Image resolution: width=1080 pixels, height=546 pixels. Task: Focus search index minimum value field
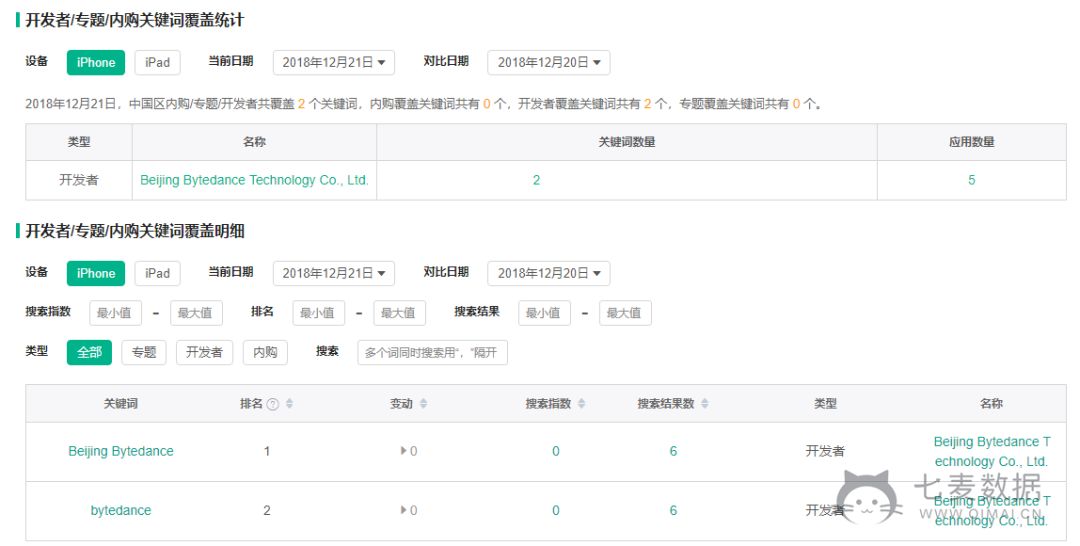point(115,313)
